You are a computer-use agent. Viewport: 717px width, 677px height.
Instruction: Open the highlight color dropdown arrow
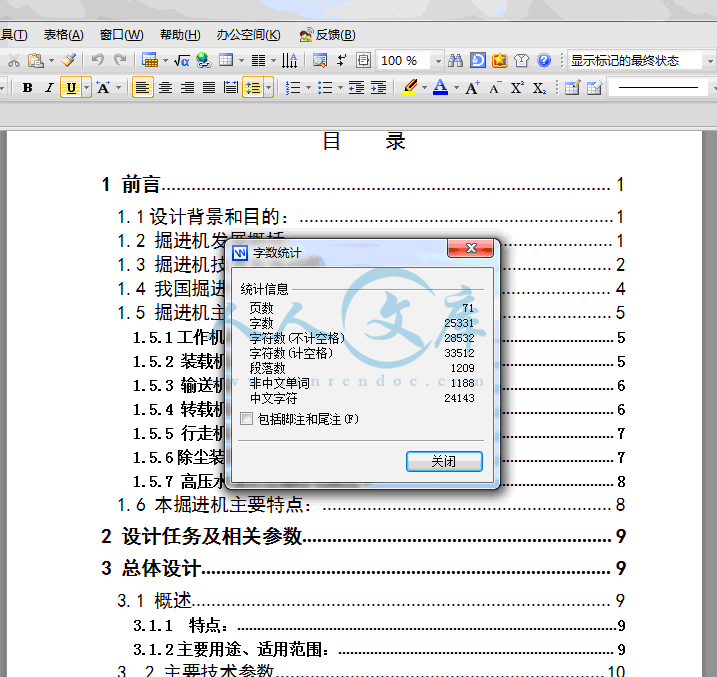pyautogui.click(x=424, y=87)
